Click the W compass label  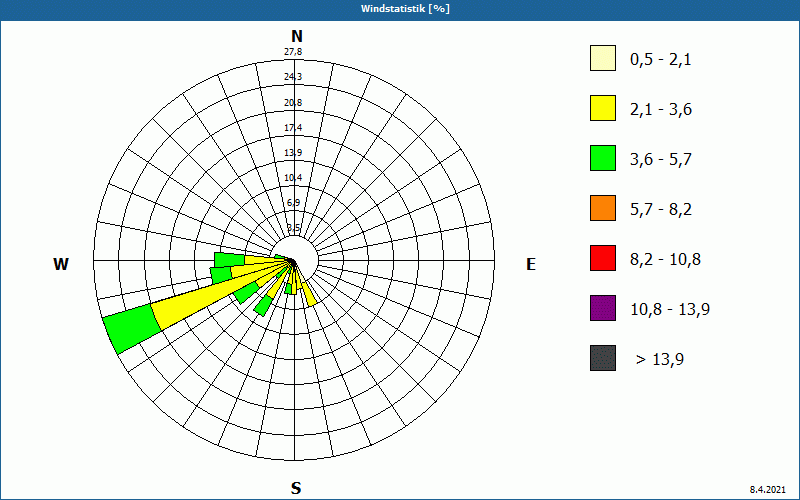61,264
